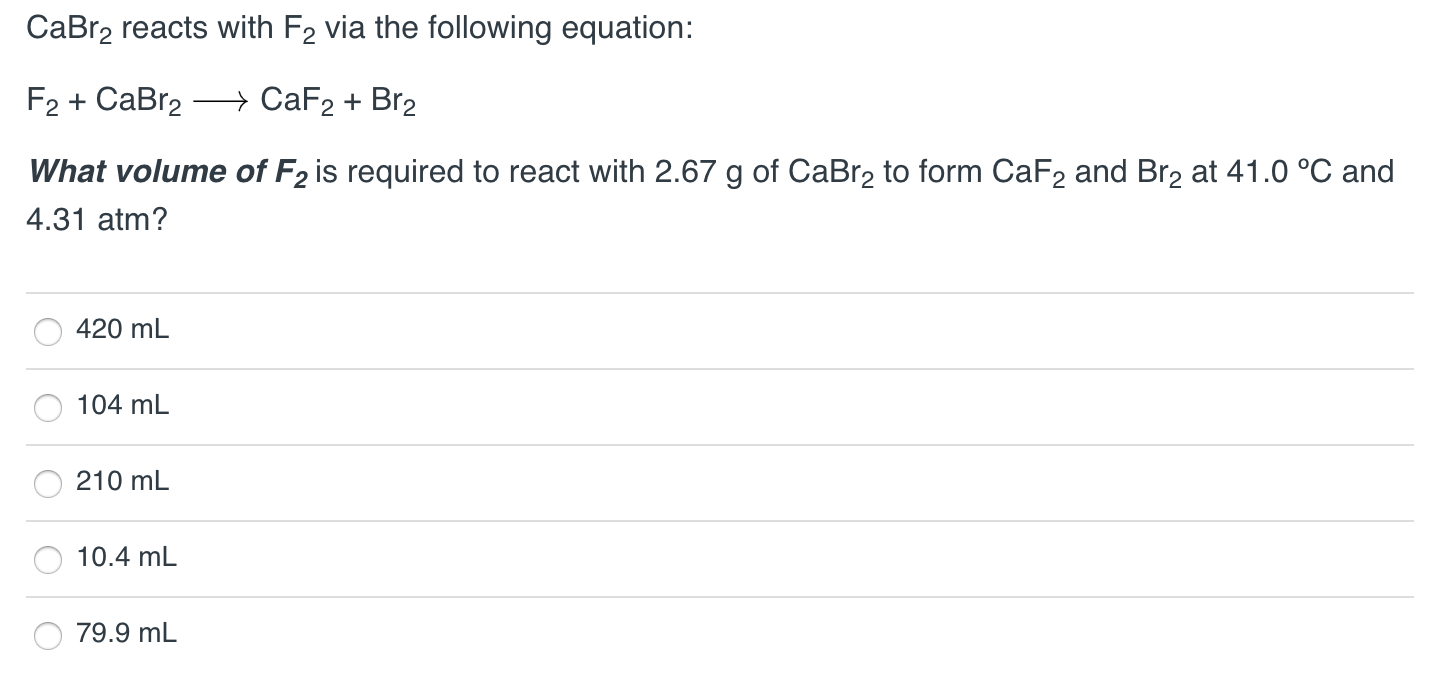This screenshot has width=1434, height=694.
Task: Click the radio circle beside 210 mL
Action: (47, 483)
